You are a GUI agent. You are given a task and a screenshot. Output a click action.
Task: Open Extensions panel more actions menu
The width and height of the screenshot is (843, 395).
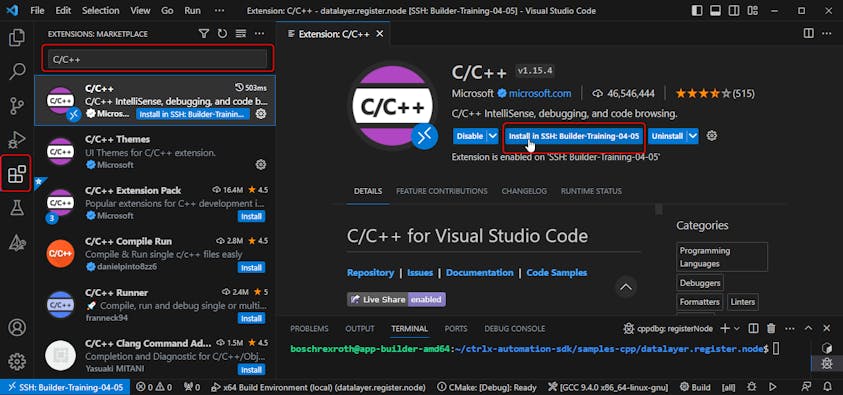click(x=260, y=34)
